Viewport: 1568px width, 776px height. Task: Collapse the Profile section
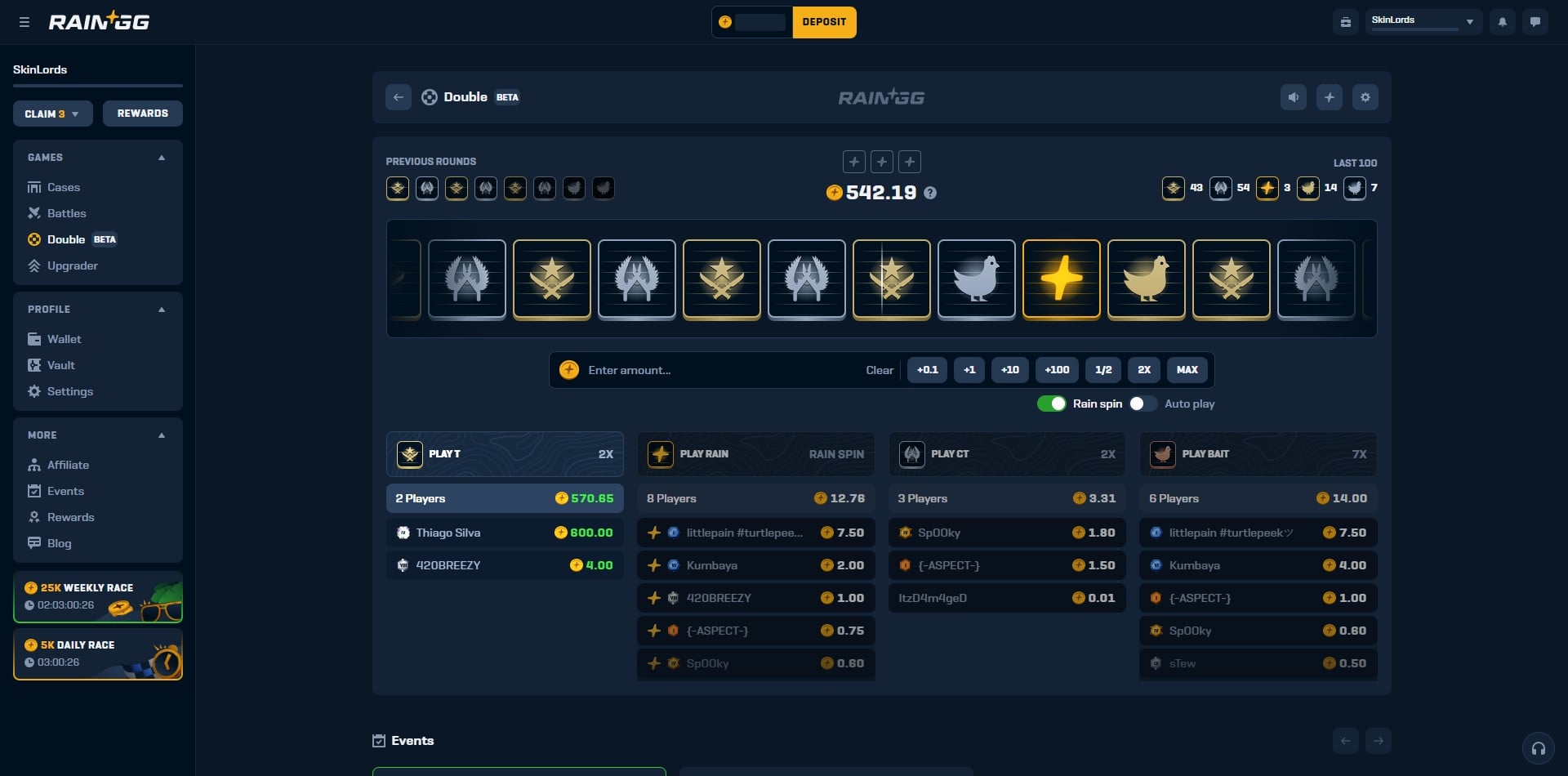click(162, 310)
